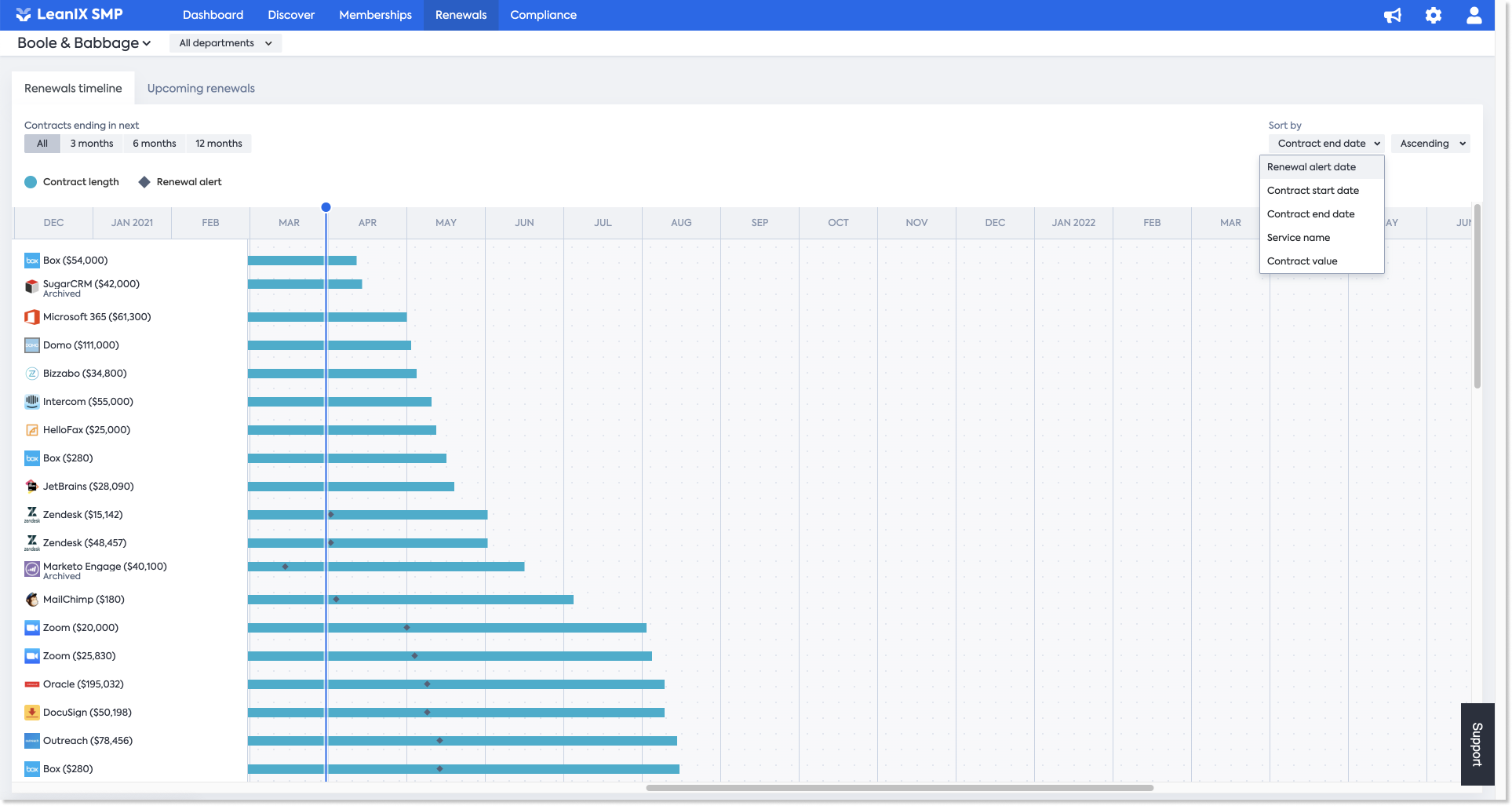Viewport: 1512px width, 806px height.
Task: Select the All contracts filter
Action: click(x=42, y=144)
